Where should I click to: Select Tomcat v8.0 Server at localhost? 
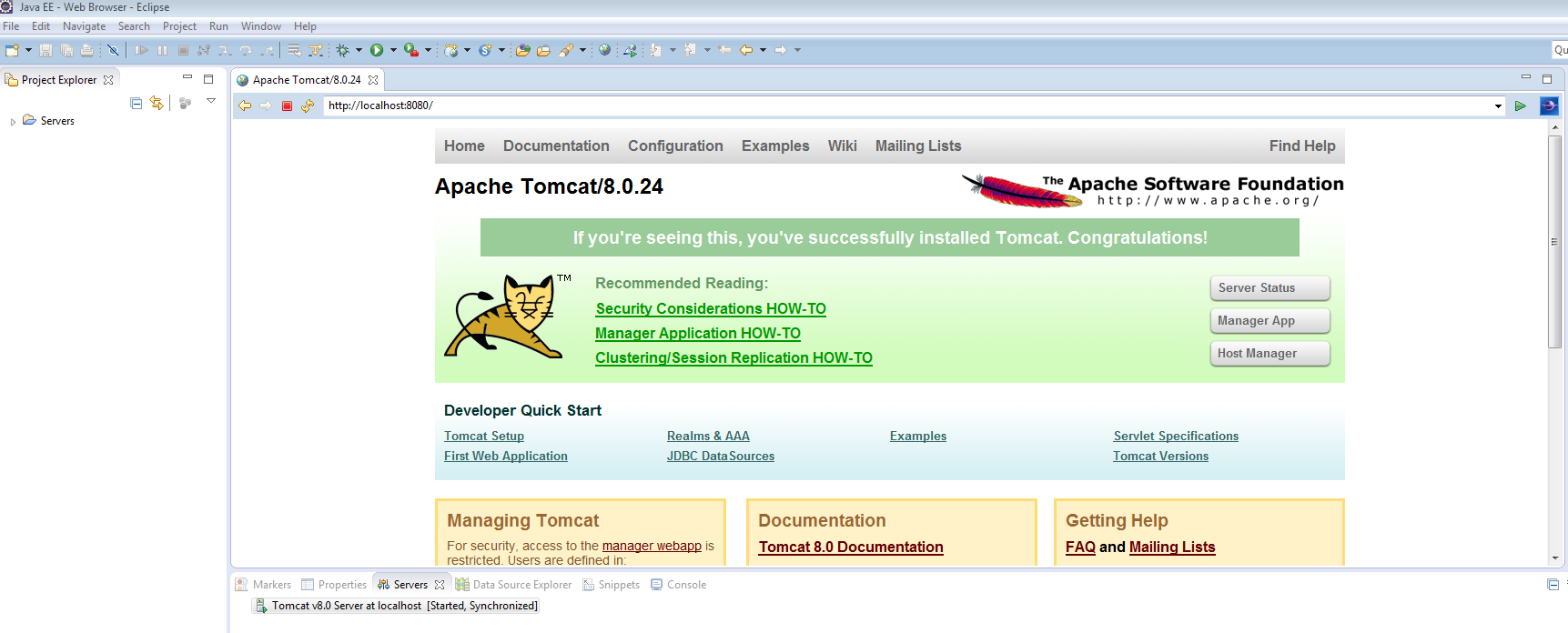(x=398, y=606)
